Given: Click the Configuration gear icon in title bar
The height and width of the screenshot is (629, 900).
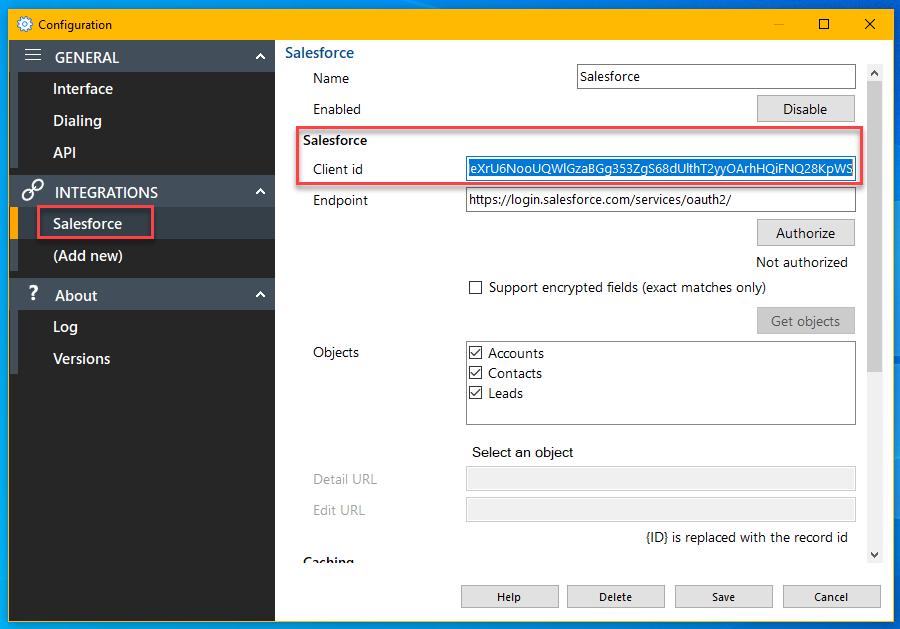Looking at the screenshot, I should click(25, 24).
